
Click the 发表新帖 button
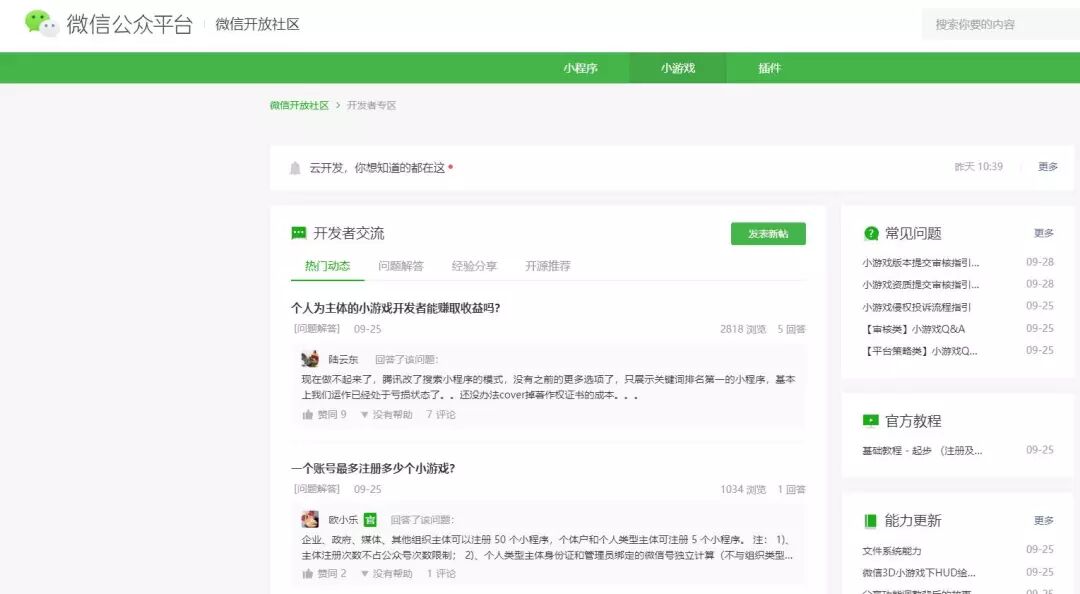[x=768, y=234]
